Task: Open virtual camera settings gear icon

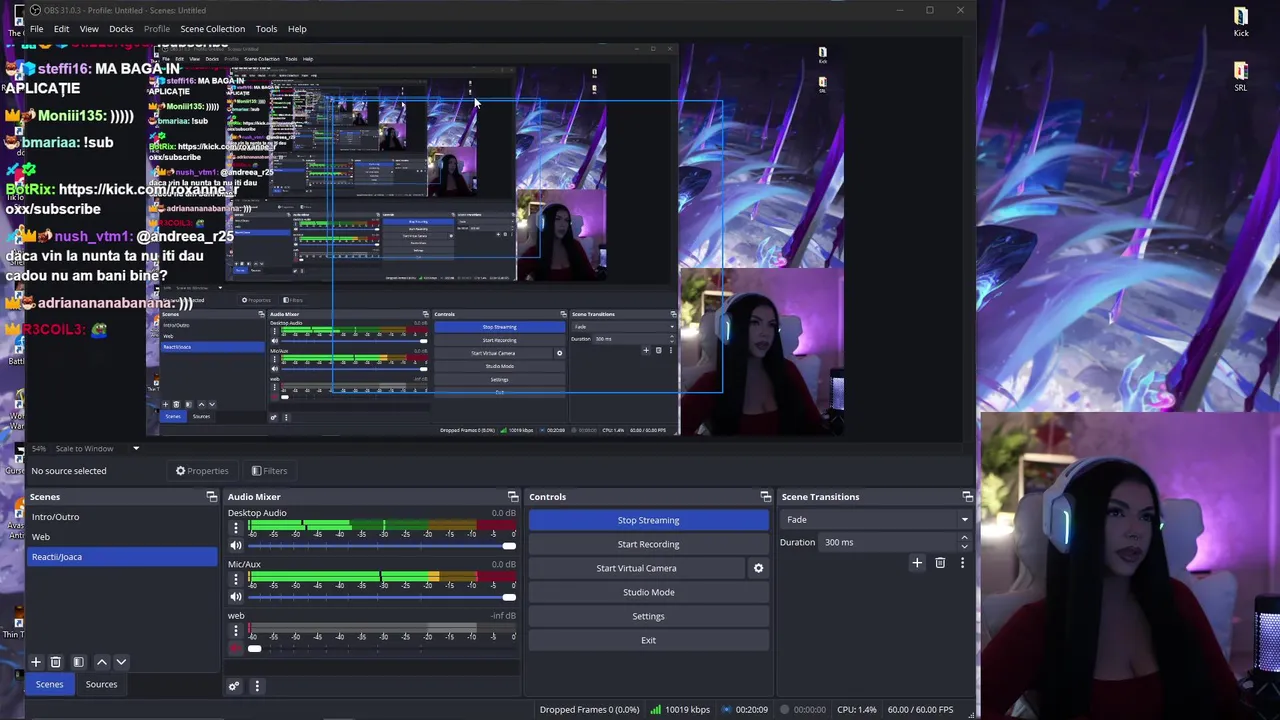Action: point(758,568)
